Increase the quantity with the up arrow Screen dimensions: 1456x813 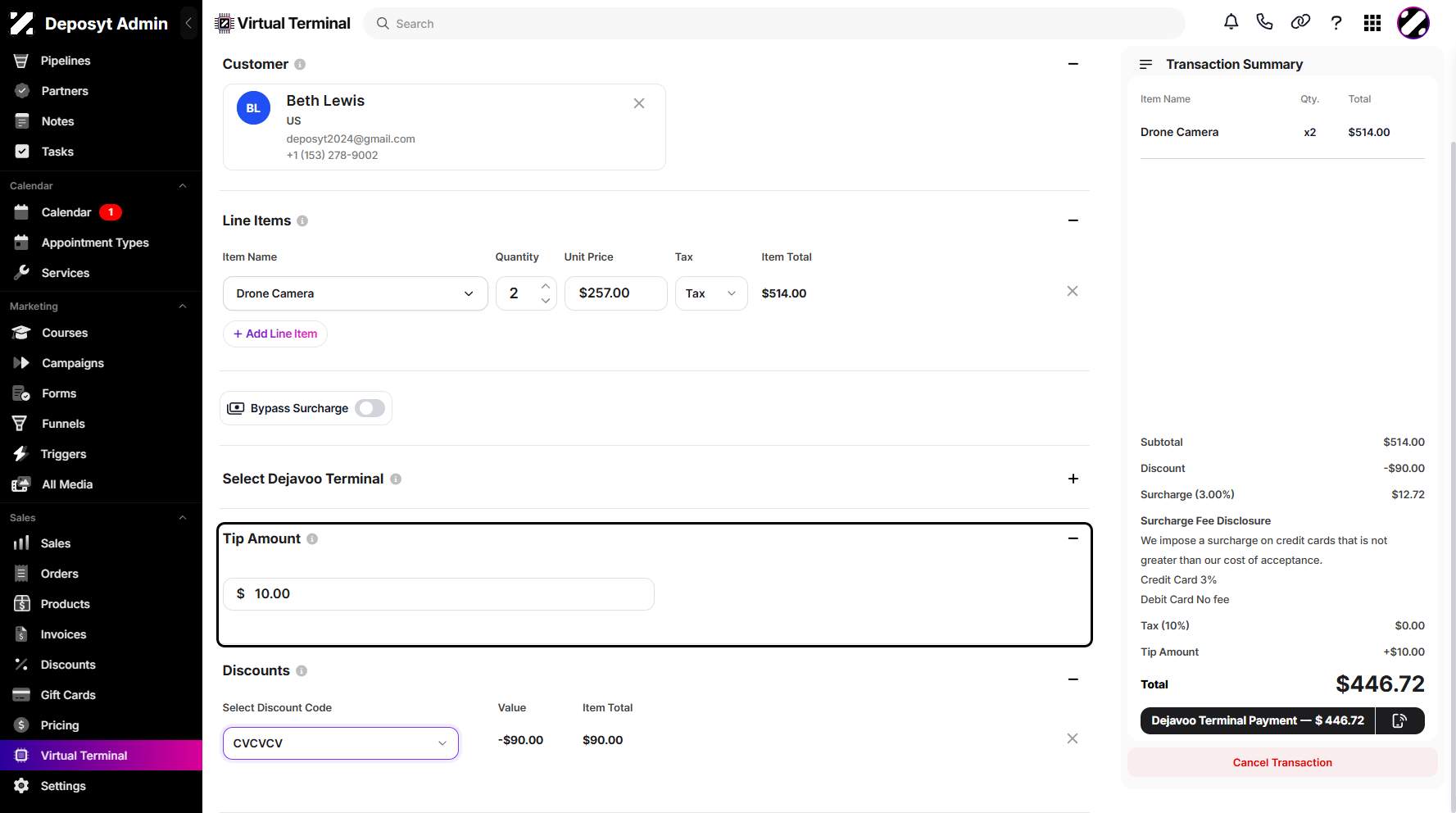click(x=546, y=286)
